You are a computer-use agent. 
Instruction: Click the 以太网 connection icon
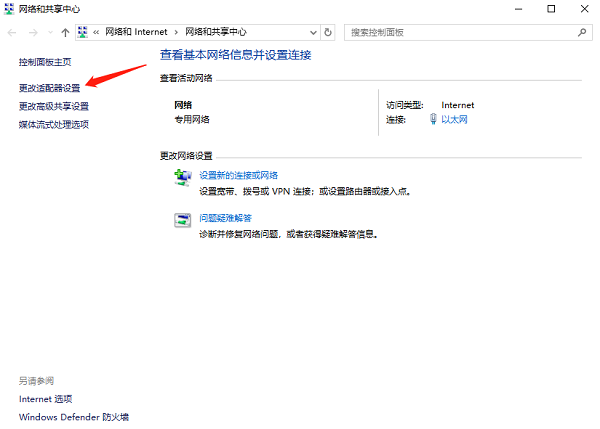coord(433,119)
